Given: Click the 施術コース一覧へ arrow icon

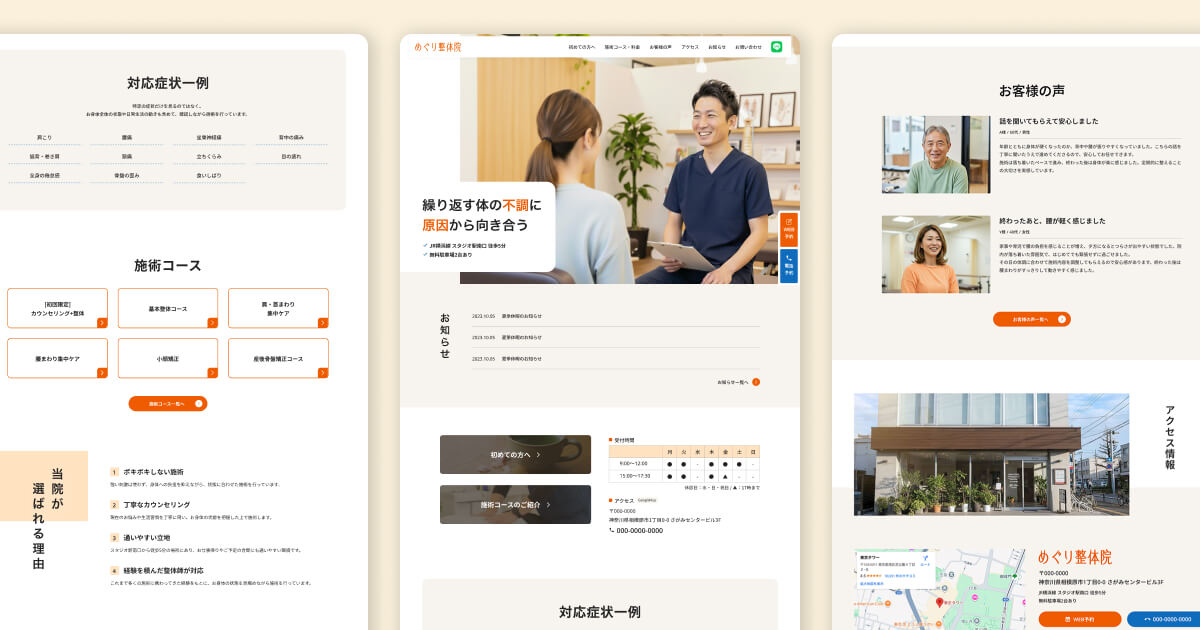Looking at the screenshot, I should click(x=197, y=403).
